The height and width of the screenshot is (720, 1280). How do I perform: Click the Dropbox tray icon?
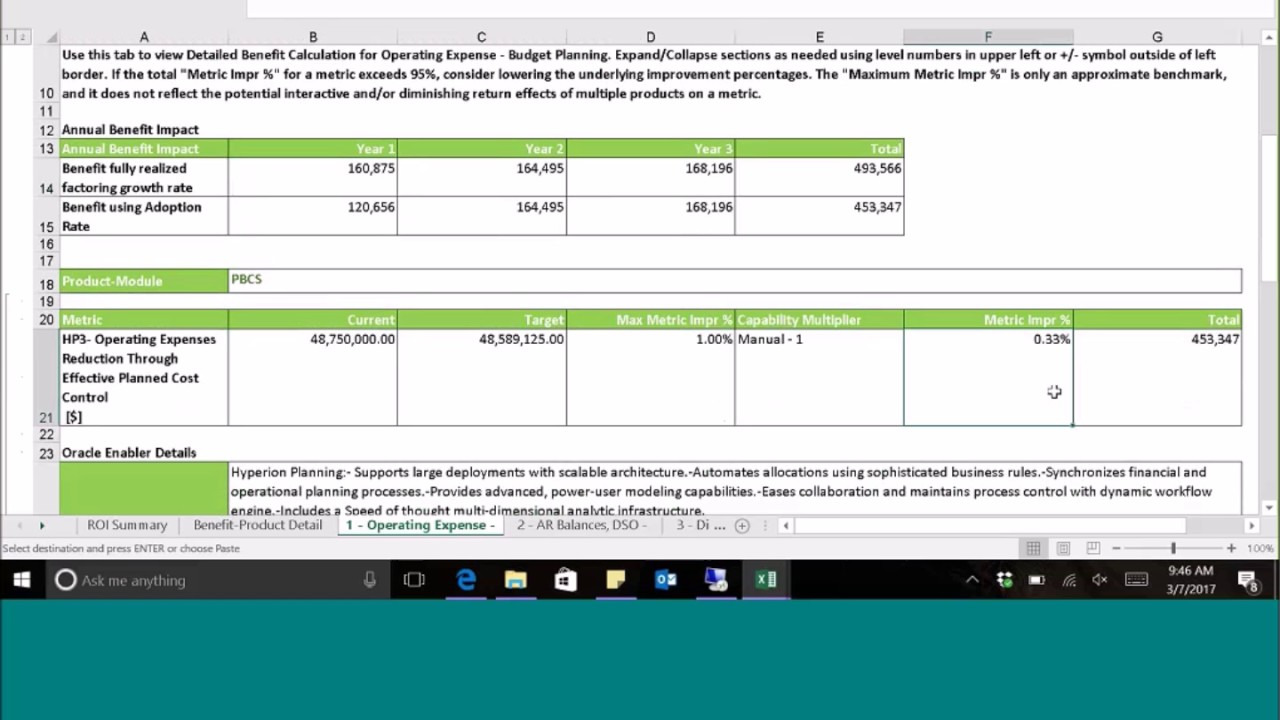(1005, 580)
